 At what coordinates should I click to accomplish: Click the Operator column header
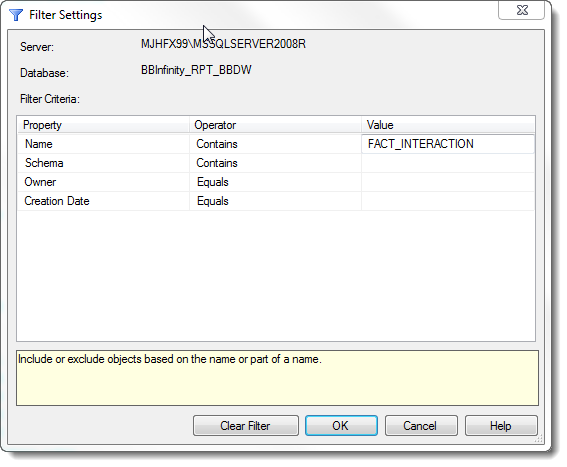coord(275,125)
